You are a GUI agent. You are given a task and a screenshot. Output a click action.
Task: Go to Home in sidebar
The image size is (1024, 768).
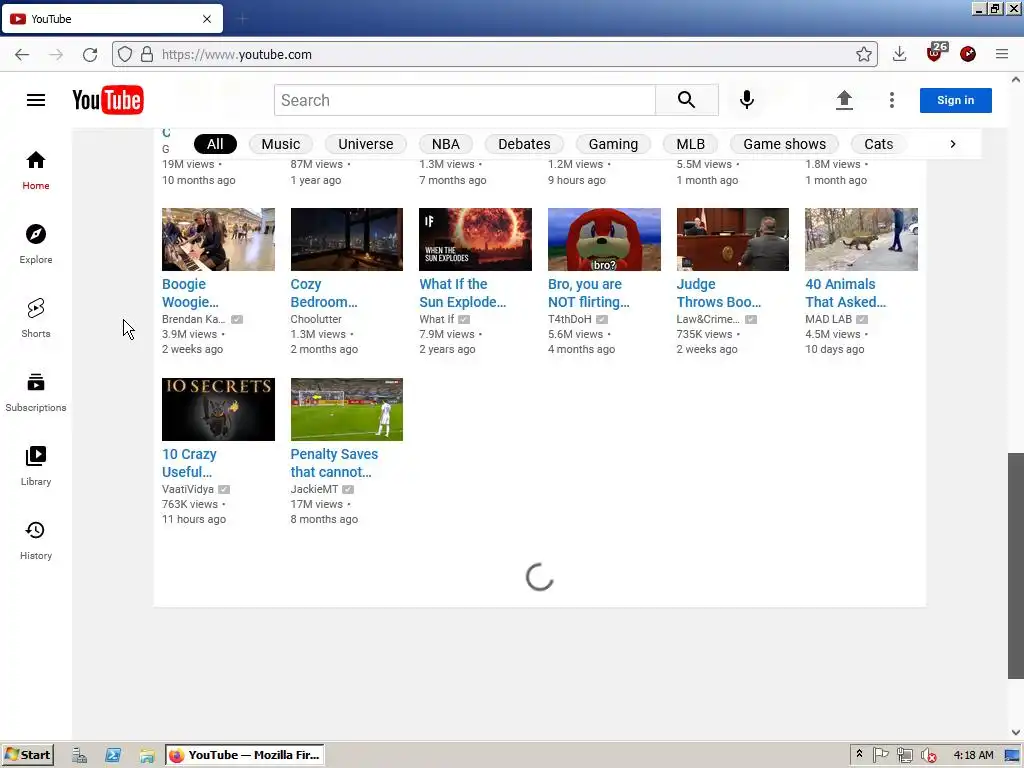click(x=36, y=170)
